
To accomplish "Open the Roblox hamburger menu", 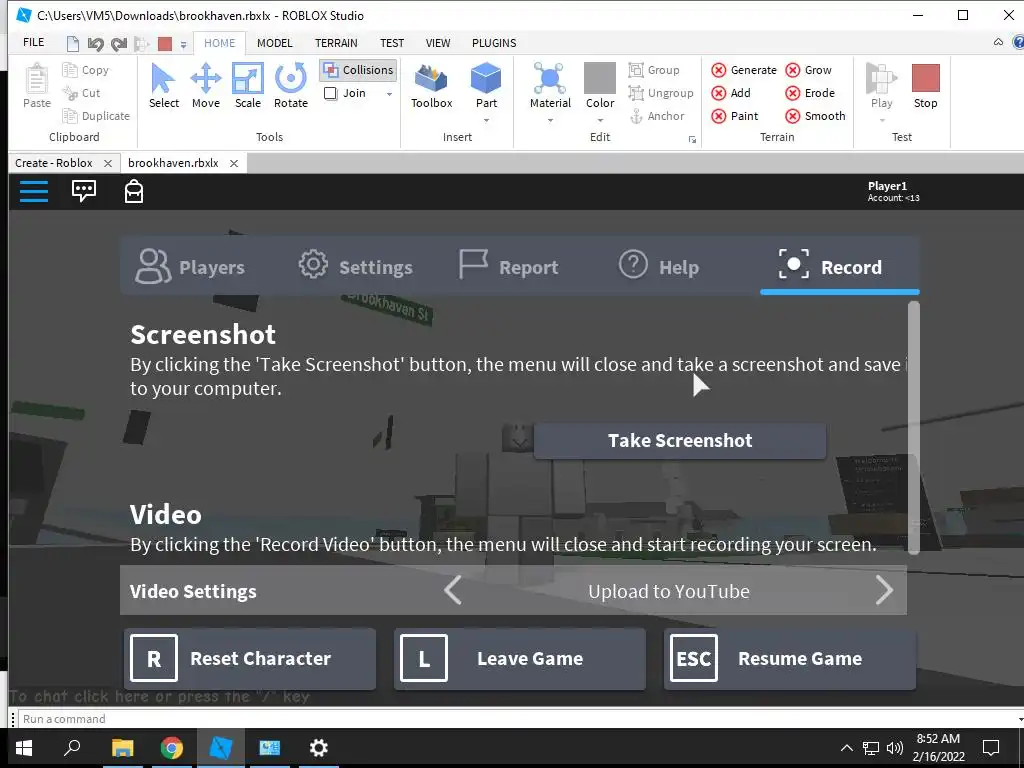I will pyautogui.click(x=33, y=191).
